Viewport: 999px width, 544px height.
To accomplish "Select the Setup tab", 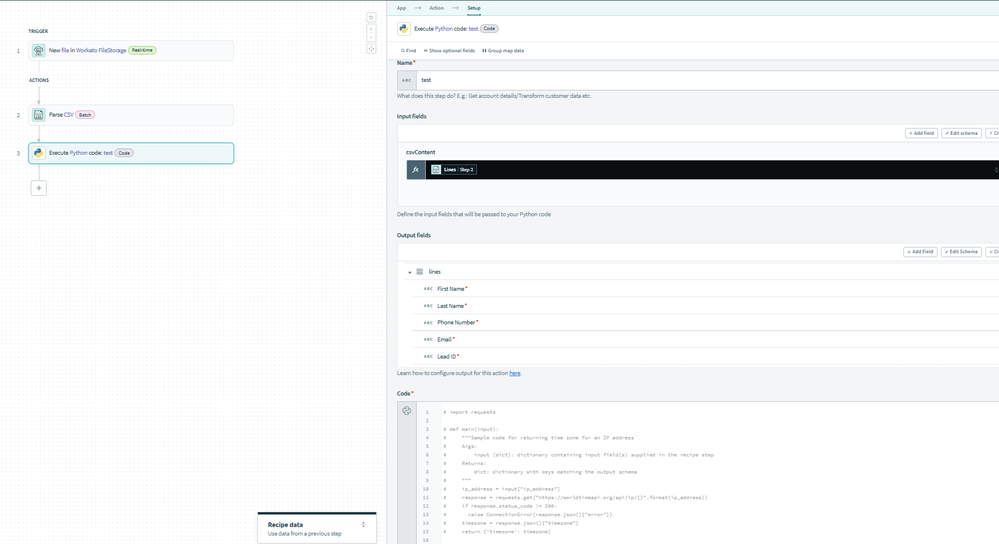I will tap(474, 8).
